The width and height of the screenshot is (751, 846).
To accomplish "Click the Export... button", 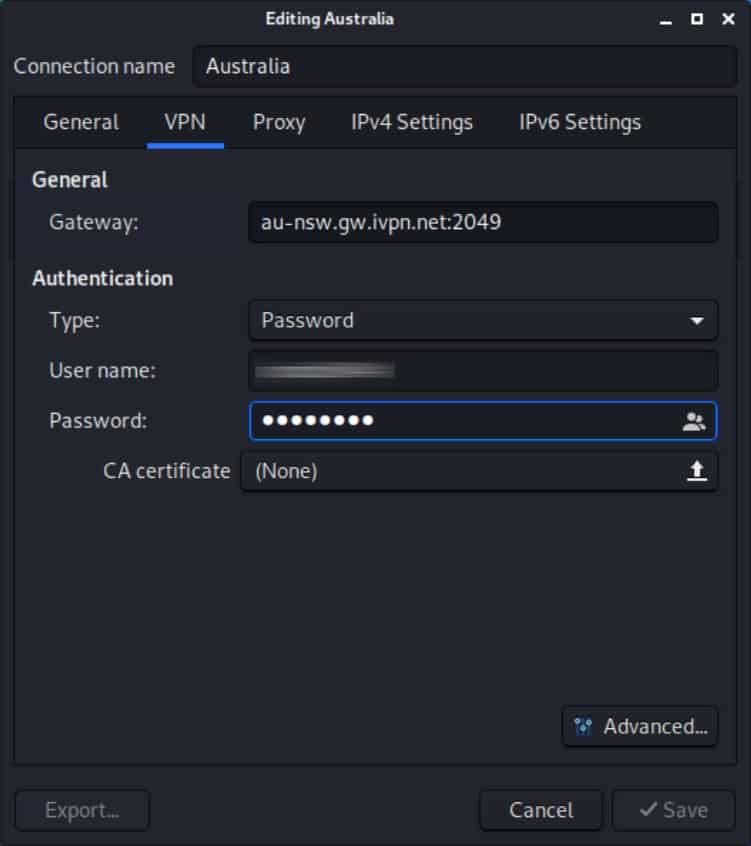I will coord(82,810).
